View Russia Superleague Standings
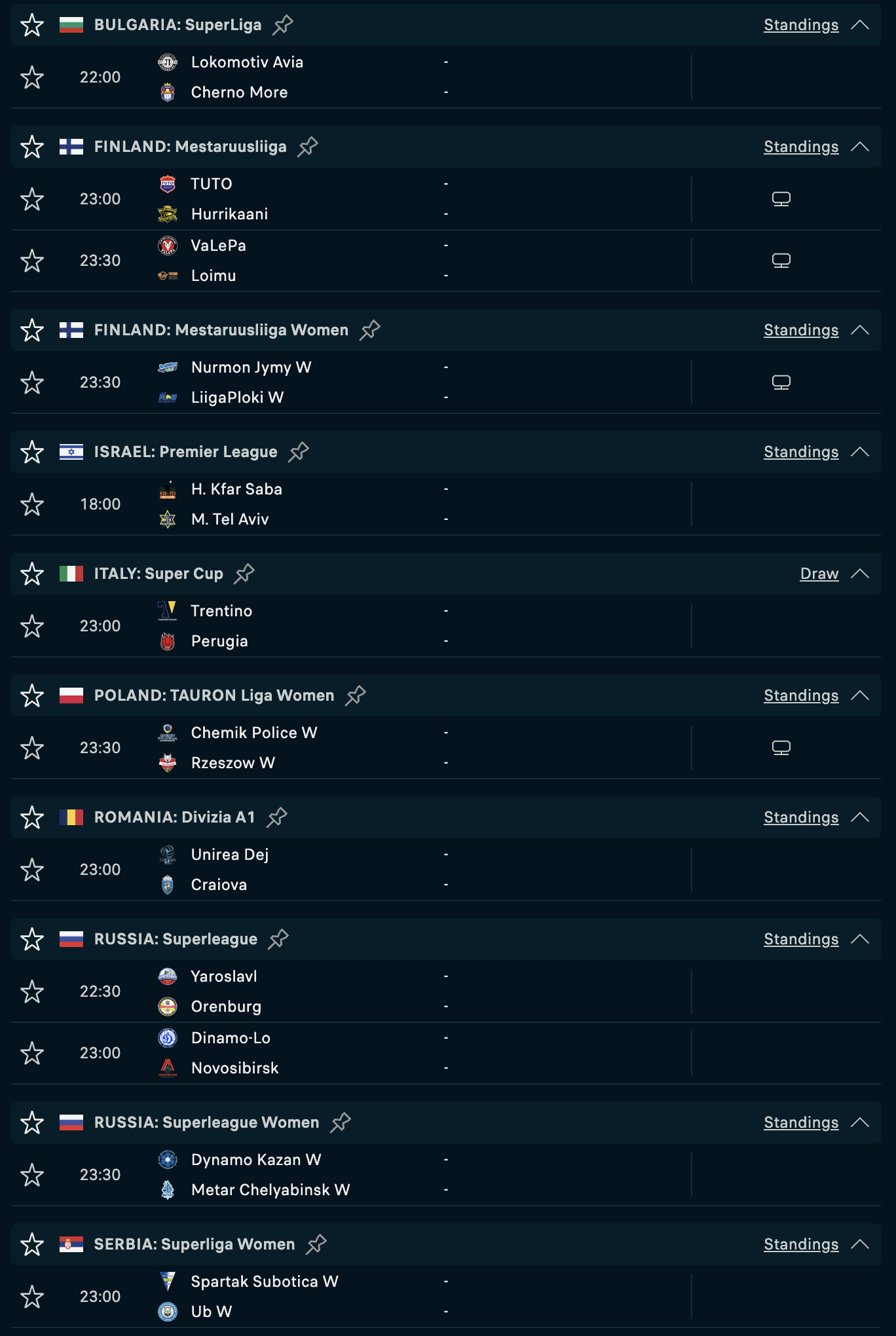This screenshot has height=1336, width=896. coord(800,939)
